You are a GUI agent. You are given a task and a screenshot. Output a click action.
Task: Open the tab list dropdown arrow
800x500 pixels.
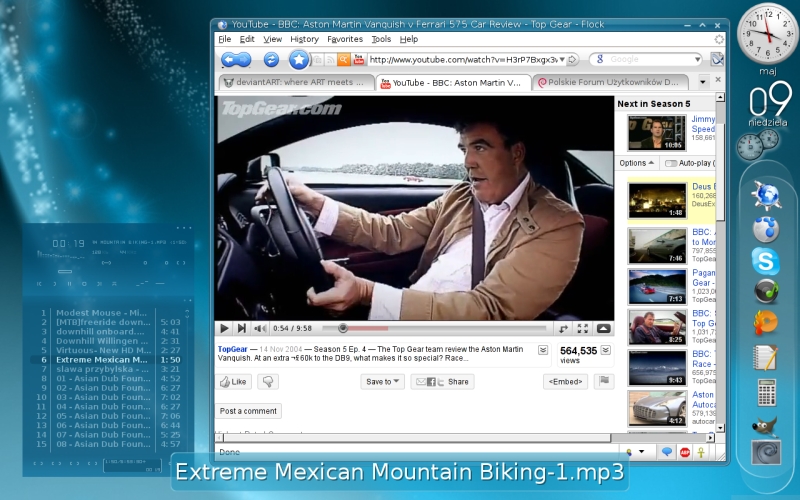(703, 82)
